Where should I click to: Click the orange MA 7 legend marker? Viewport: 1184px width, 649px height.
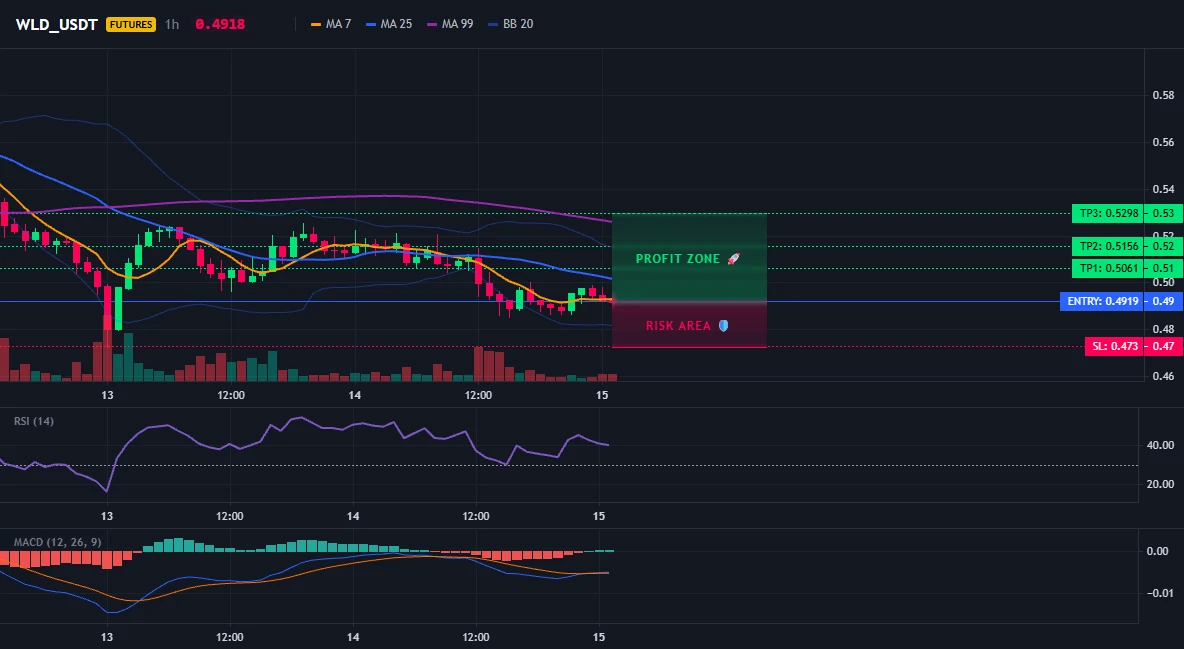(x=316, y=24)
